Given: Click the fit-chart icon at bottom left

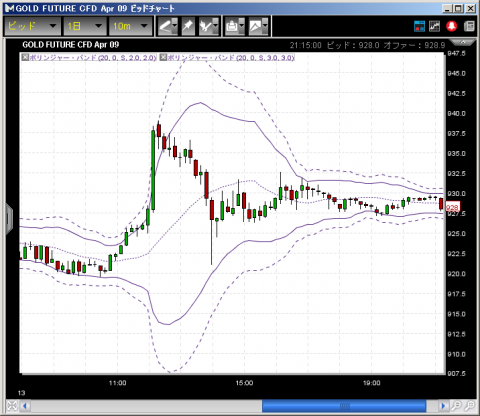Looking at the screenshot, I should tap(12, 406).
